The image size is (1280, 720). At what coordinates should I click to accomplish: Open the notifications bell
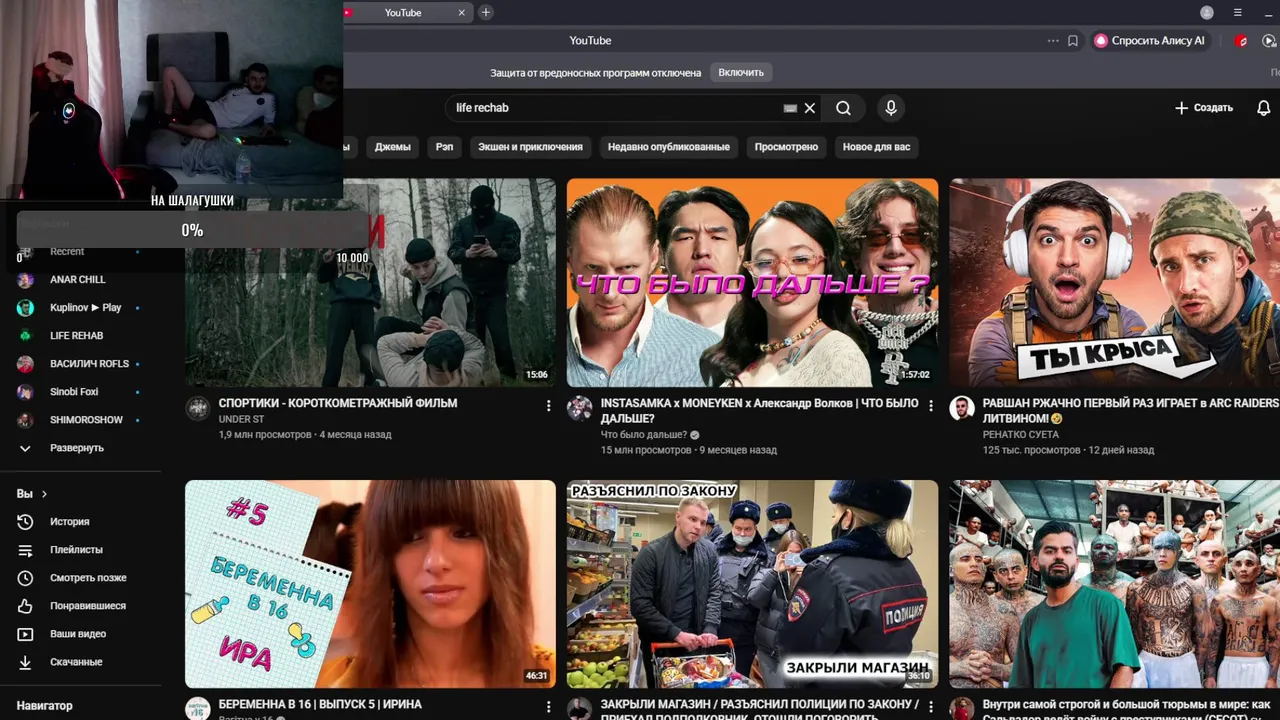(1263, 108)
